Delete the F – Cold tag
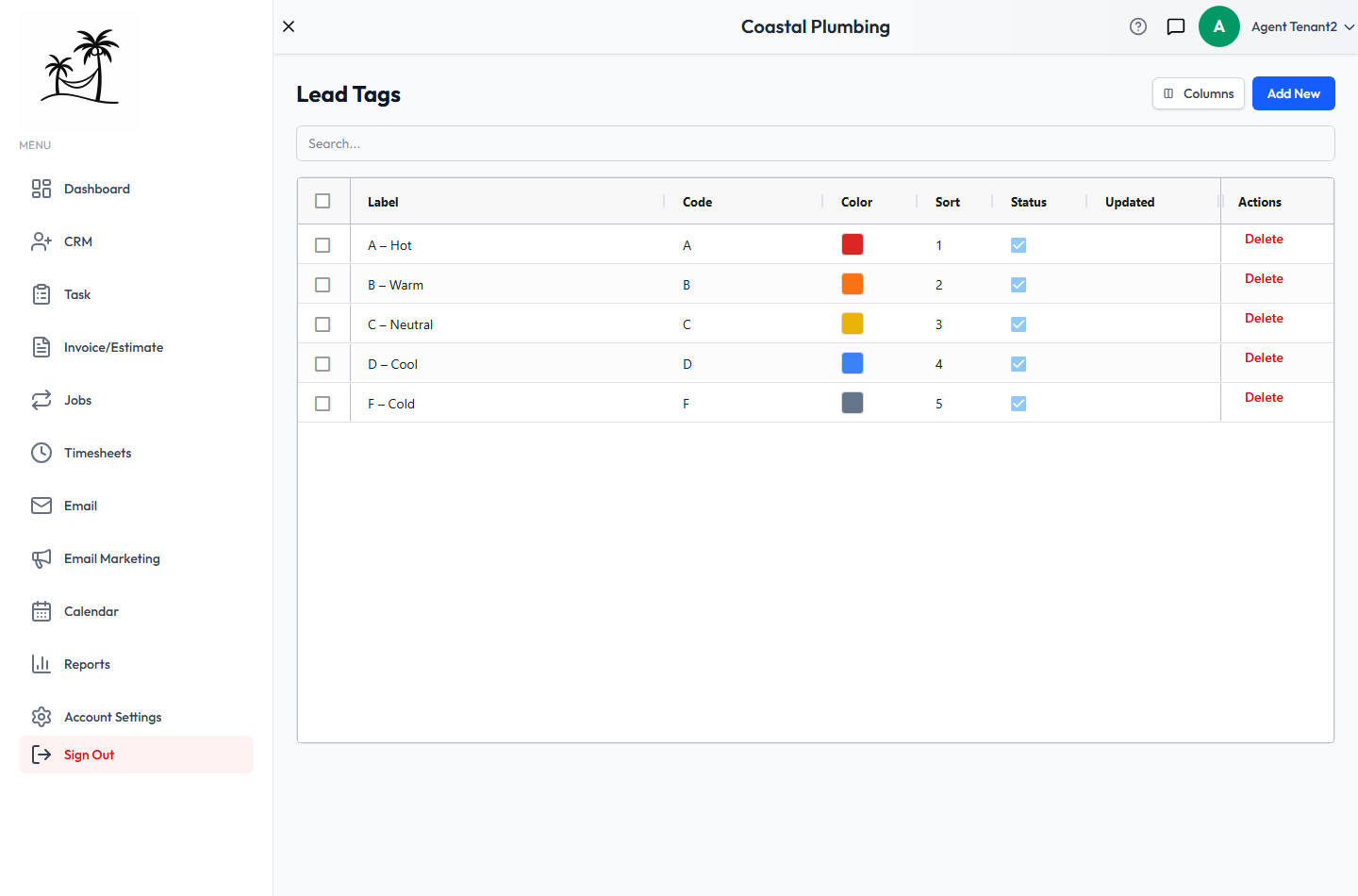 coord(1264,397)
